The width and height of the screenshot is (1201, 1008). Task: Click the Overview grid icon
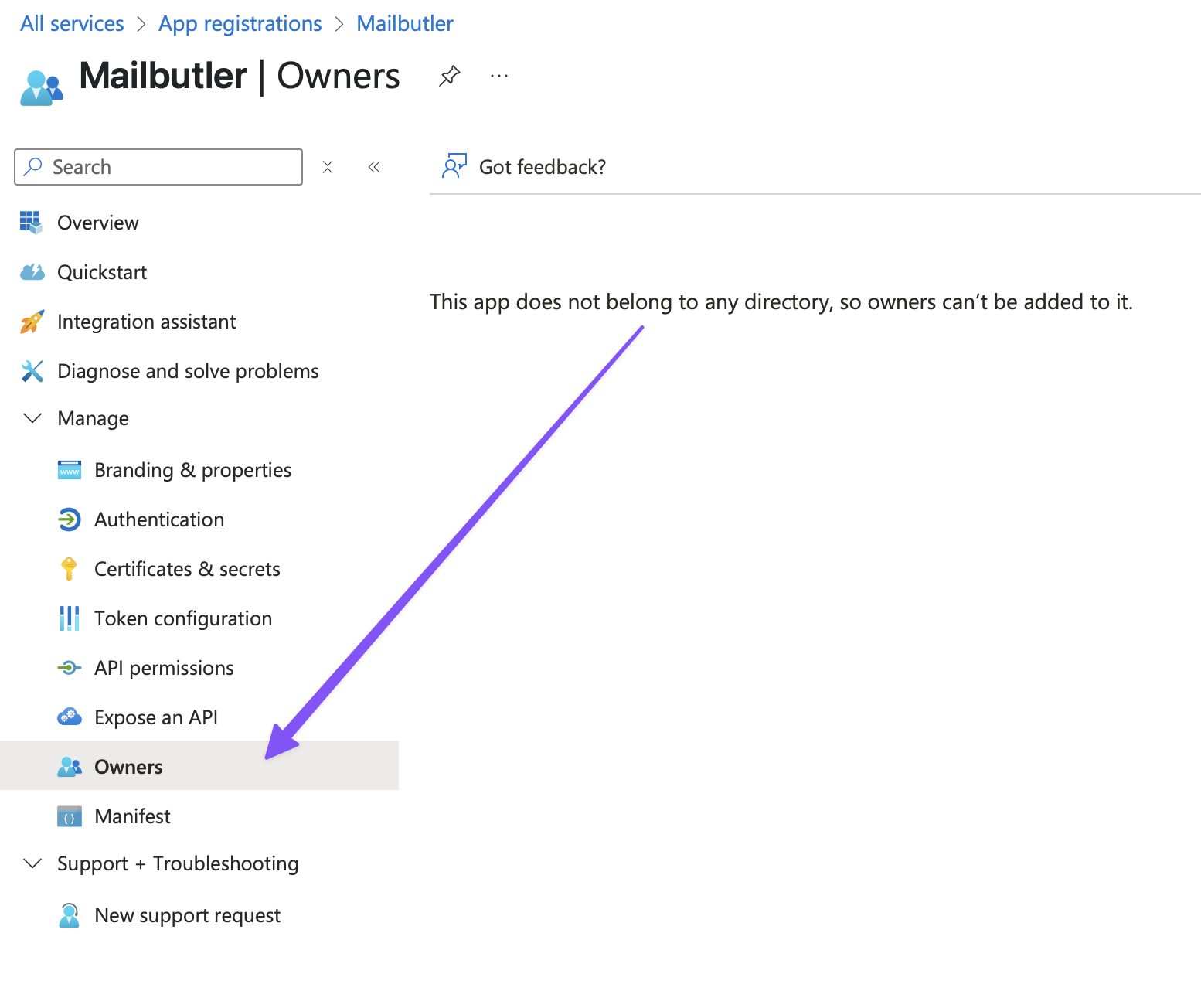click(x=31, y=223)
